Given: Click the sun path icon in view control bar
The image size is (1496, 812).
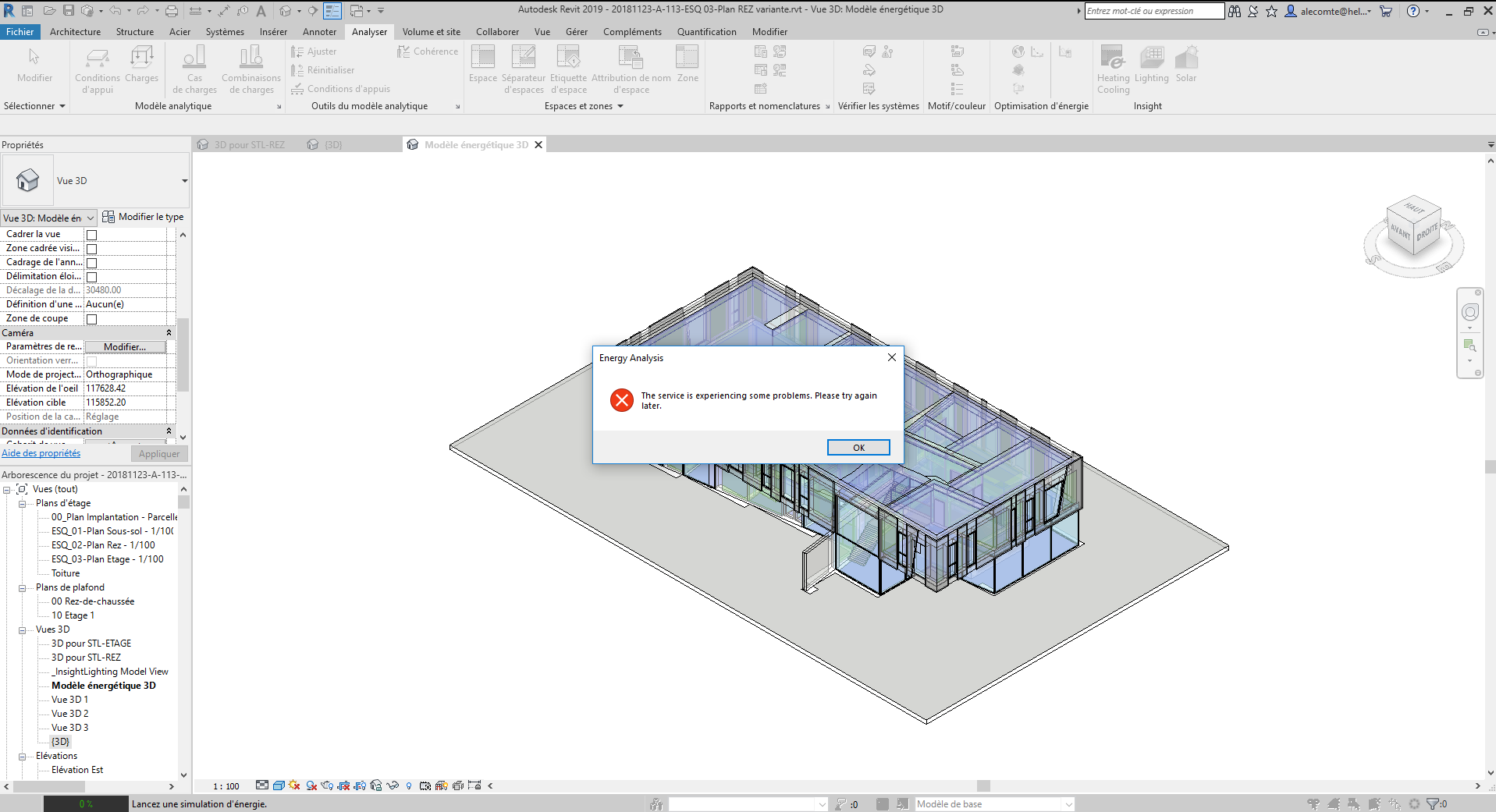Looking at the screenshot, I should [x=294, y=785].
